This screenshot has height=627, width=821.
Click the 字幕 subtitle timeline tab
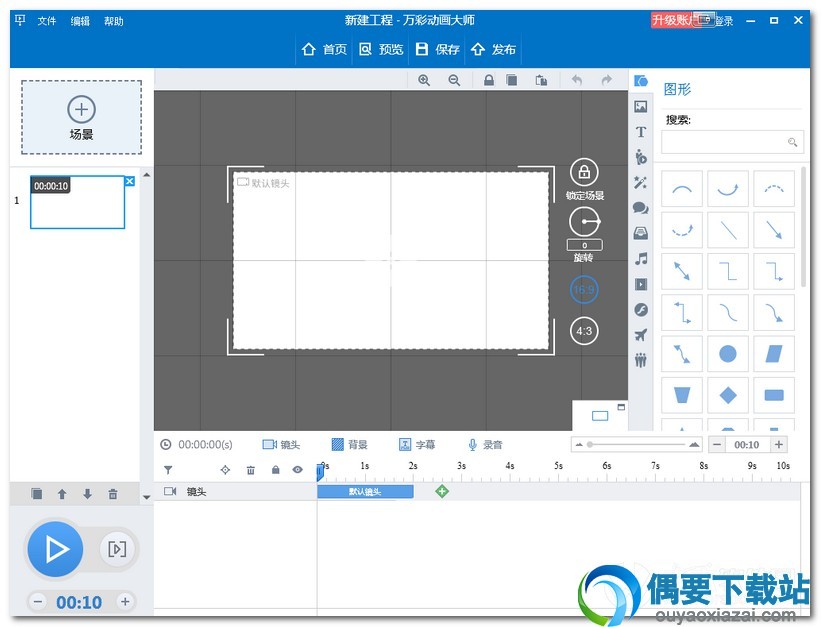click(417, 445)
